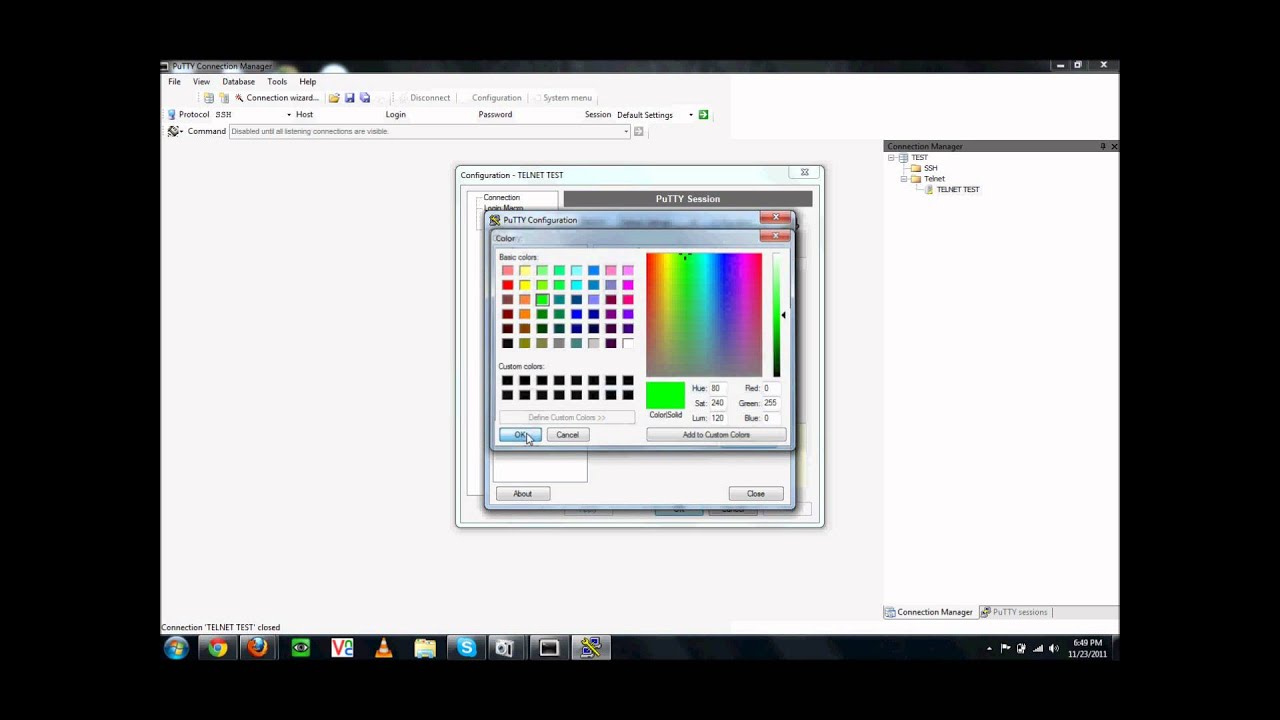Screen dimensions: 1280x720
Task: Open the Command history dropdown arrow
Action: [626, 131]
